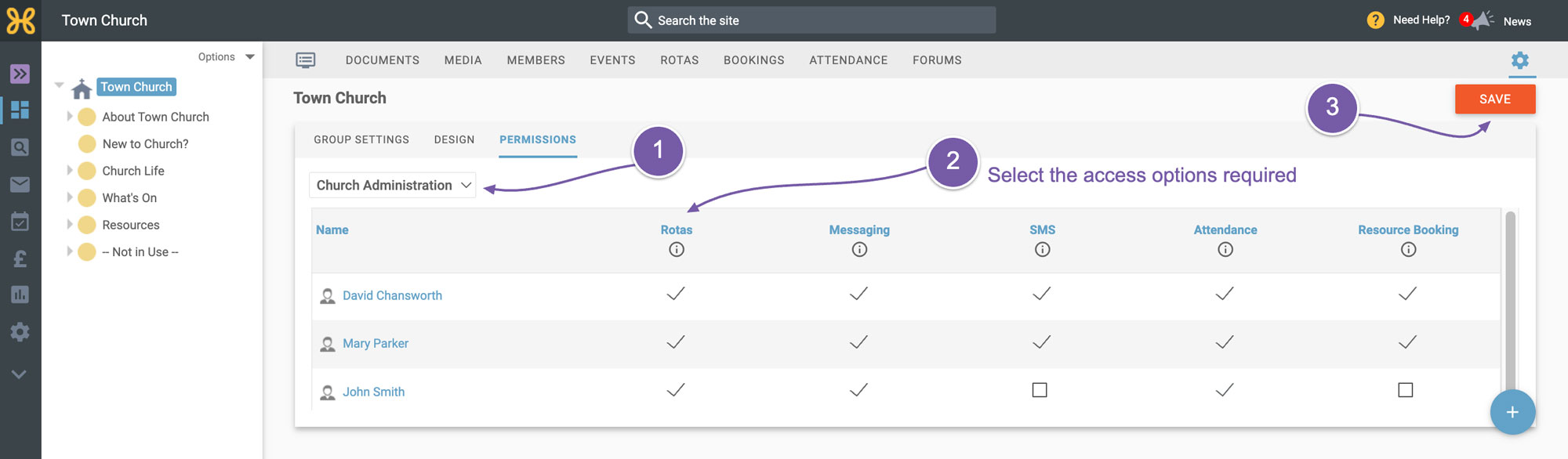The width and height of the screenshot is (1568, 459).
Task: Select New to Church? tree item
Action: tap(146, 144)
